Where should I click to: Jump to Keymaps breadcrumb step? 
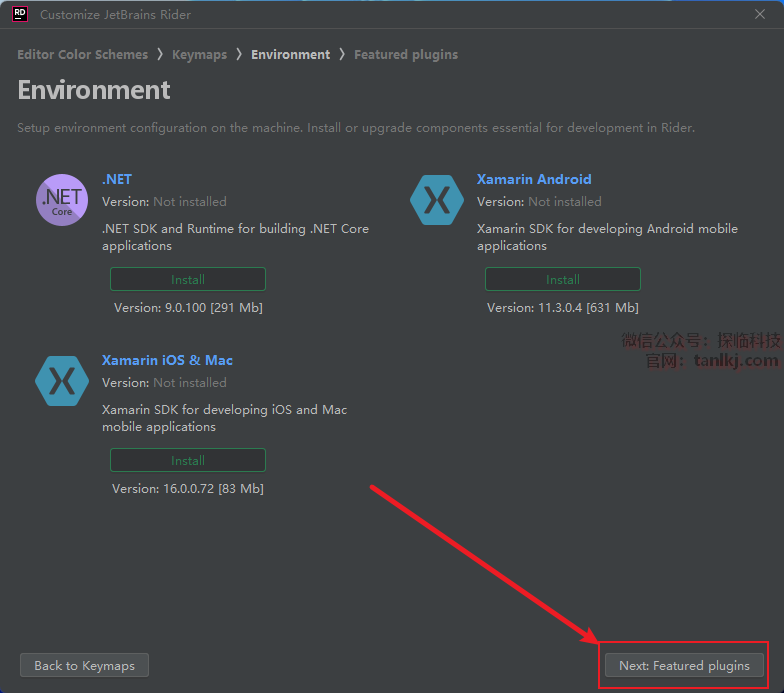click(x=200, y=54)
